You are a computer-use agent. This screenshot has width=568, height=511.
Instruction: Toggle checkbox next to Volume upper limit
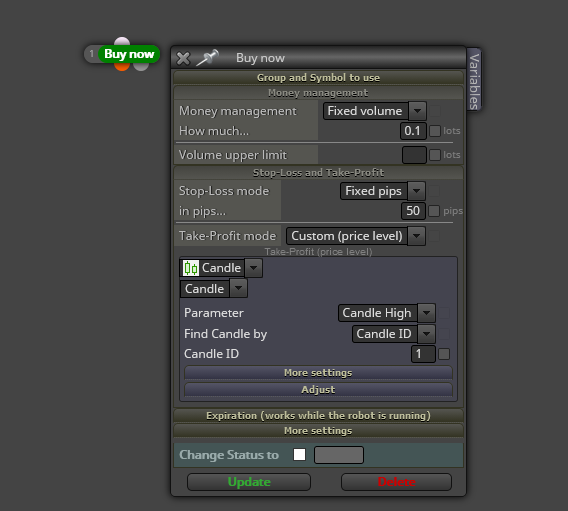pos(435,155)
